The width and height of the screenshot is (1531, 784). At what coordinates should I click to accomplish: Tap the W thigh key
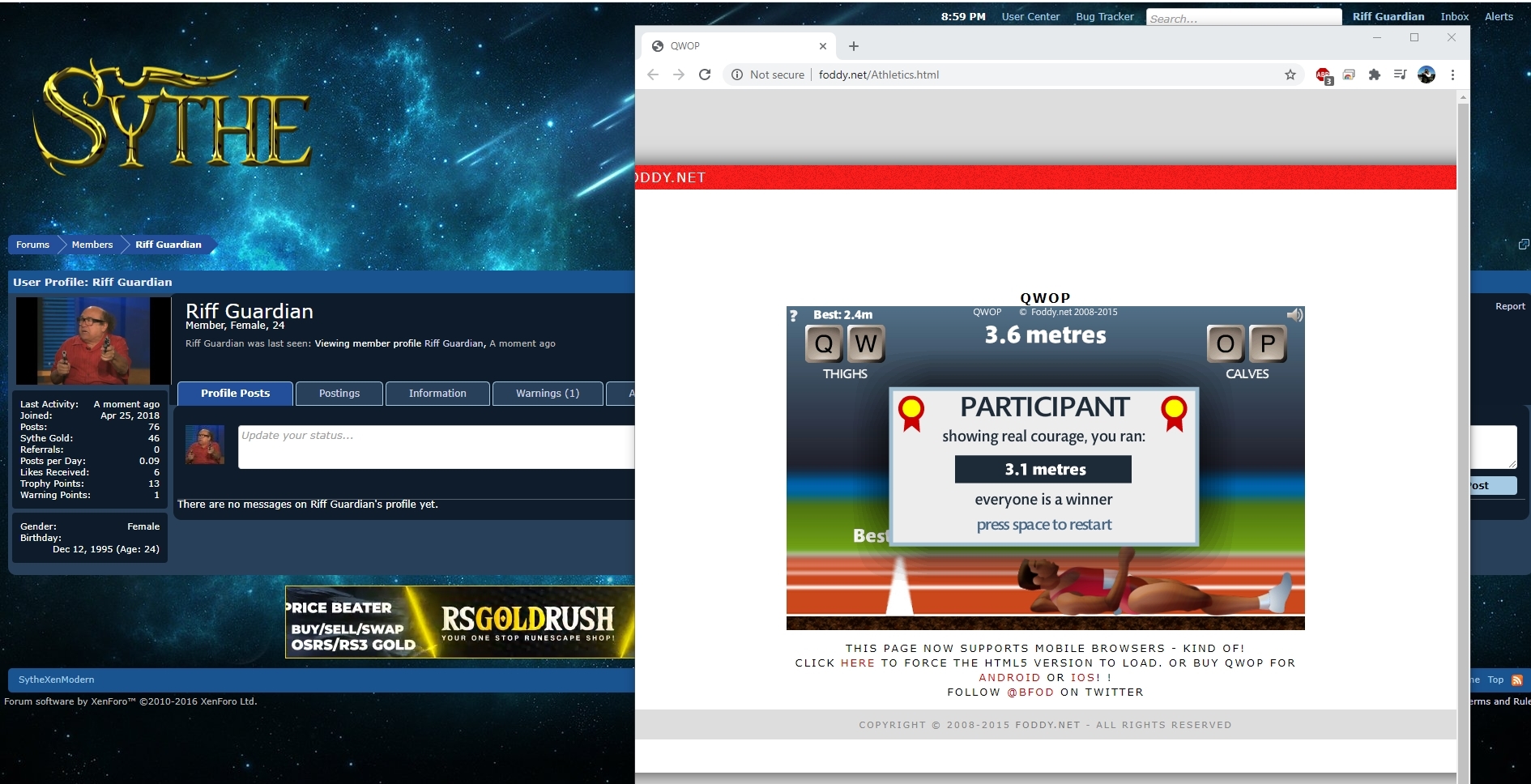[866, 344]
